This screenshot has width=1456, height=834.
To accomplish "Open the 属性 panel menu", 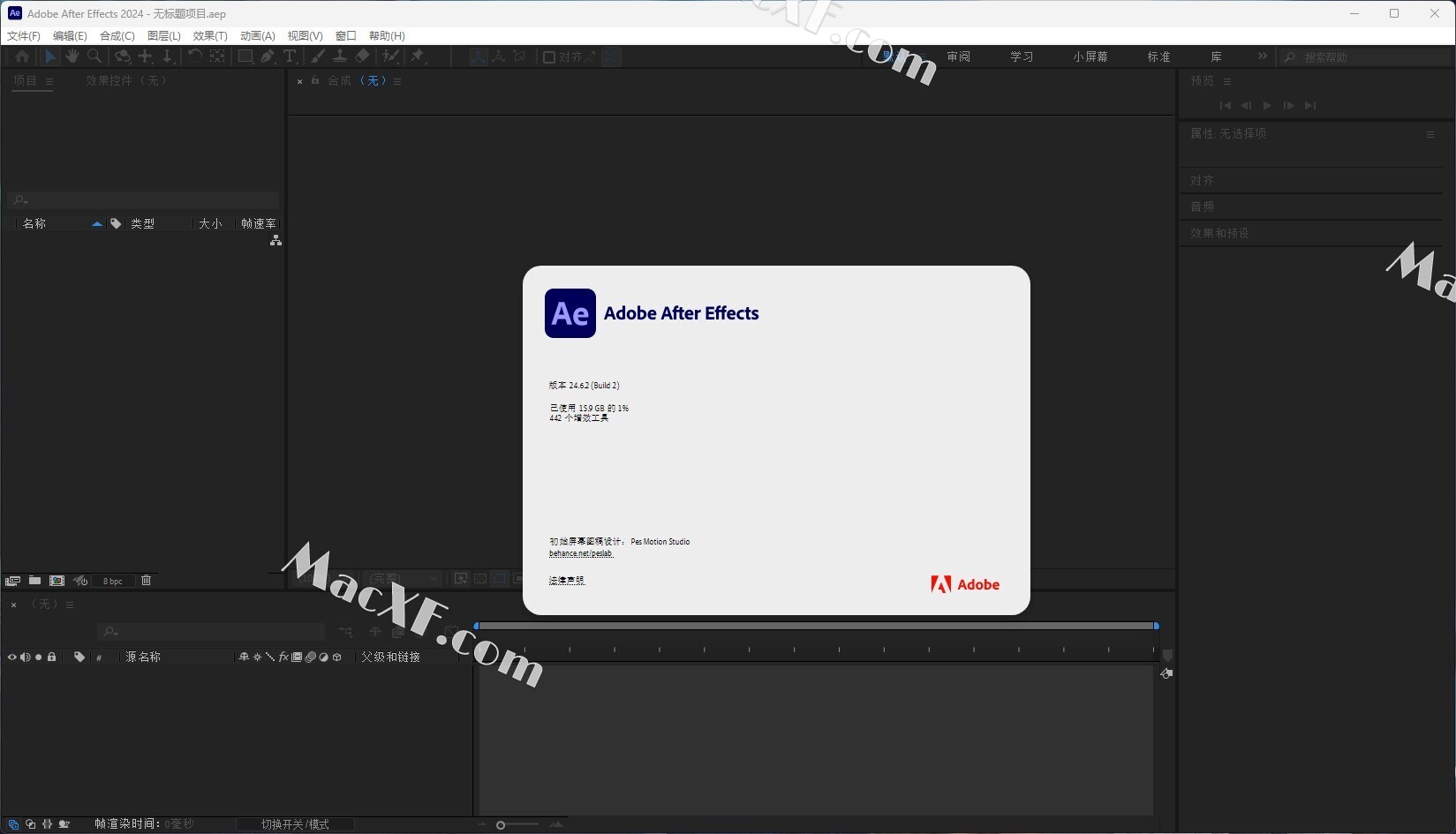I will [x=1430, y=134].
